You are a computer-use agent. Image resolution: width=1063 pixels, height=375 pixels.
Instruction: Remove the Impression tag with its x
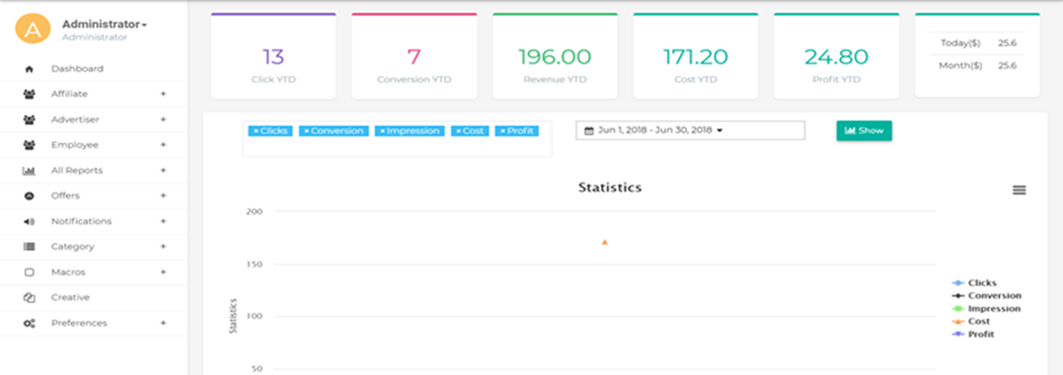click(383, 131)
